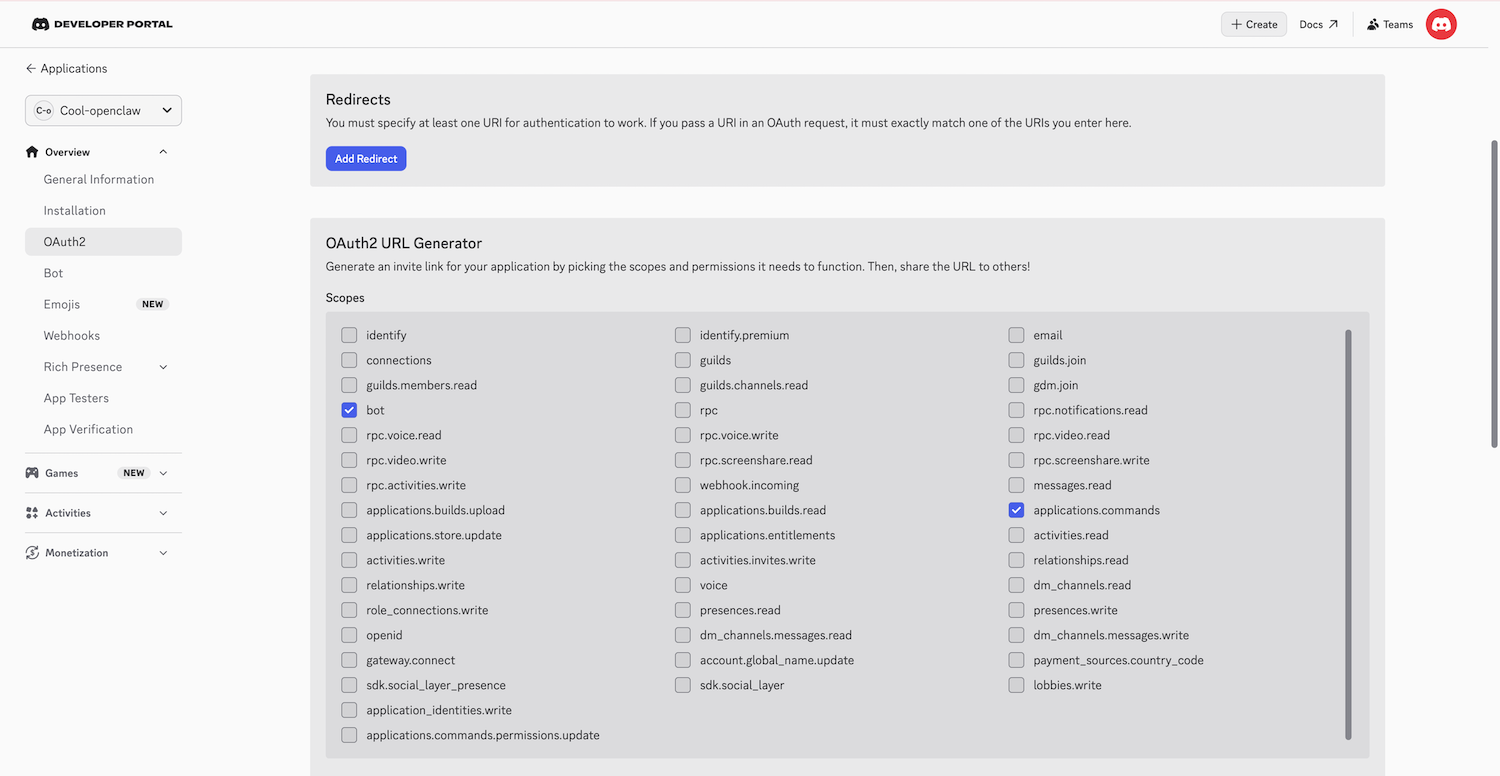Open the Cool-openclaw application selector
The height and width of the screenshot is (776, 1500).
click(103, 110)
